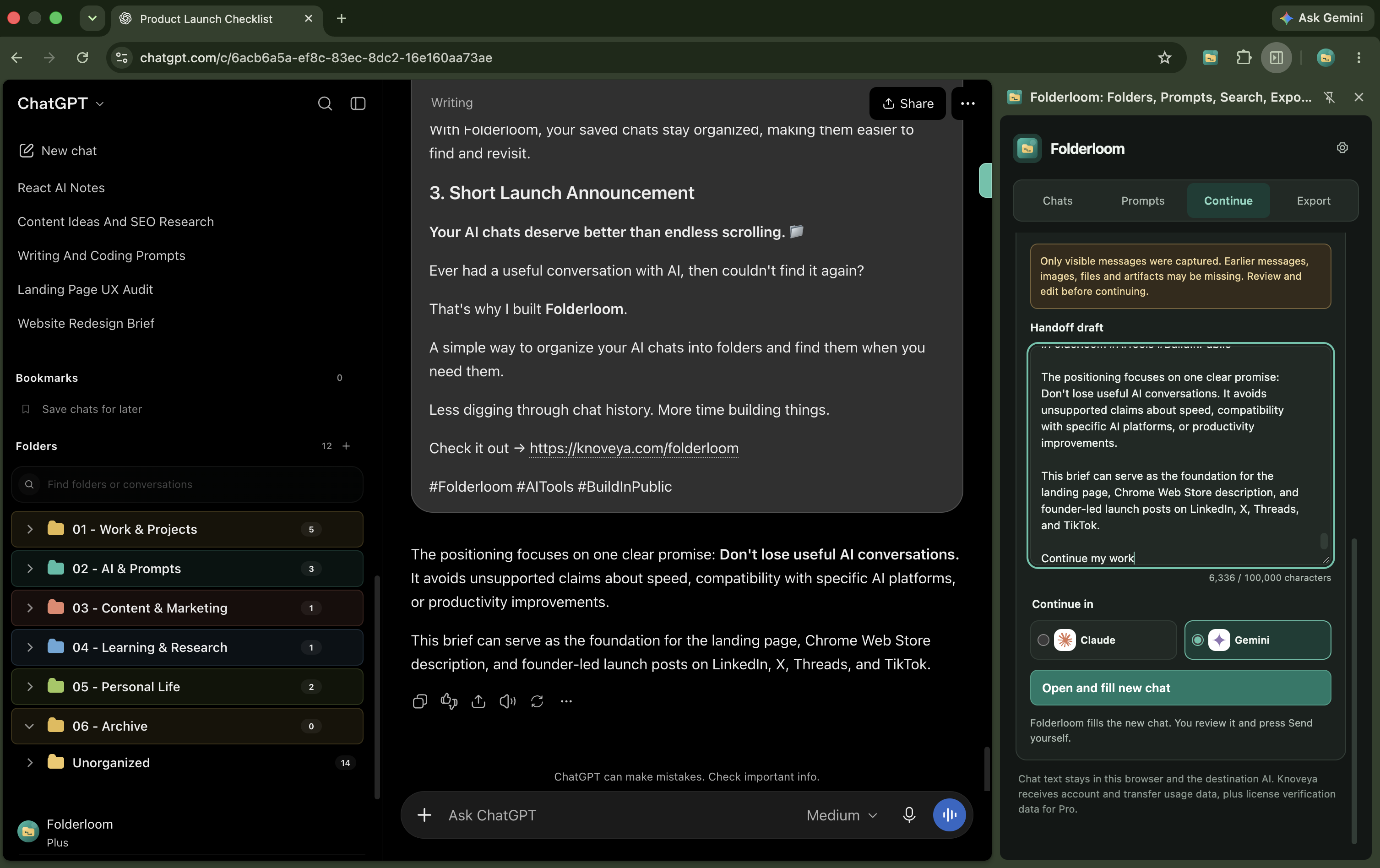Read the response aloud speaker icon
Image resolution: width=1380 pixels, height=868 pixels.
click(507, 701)
